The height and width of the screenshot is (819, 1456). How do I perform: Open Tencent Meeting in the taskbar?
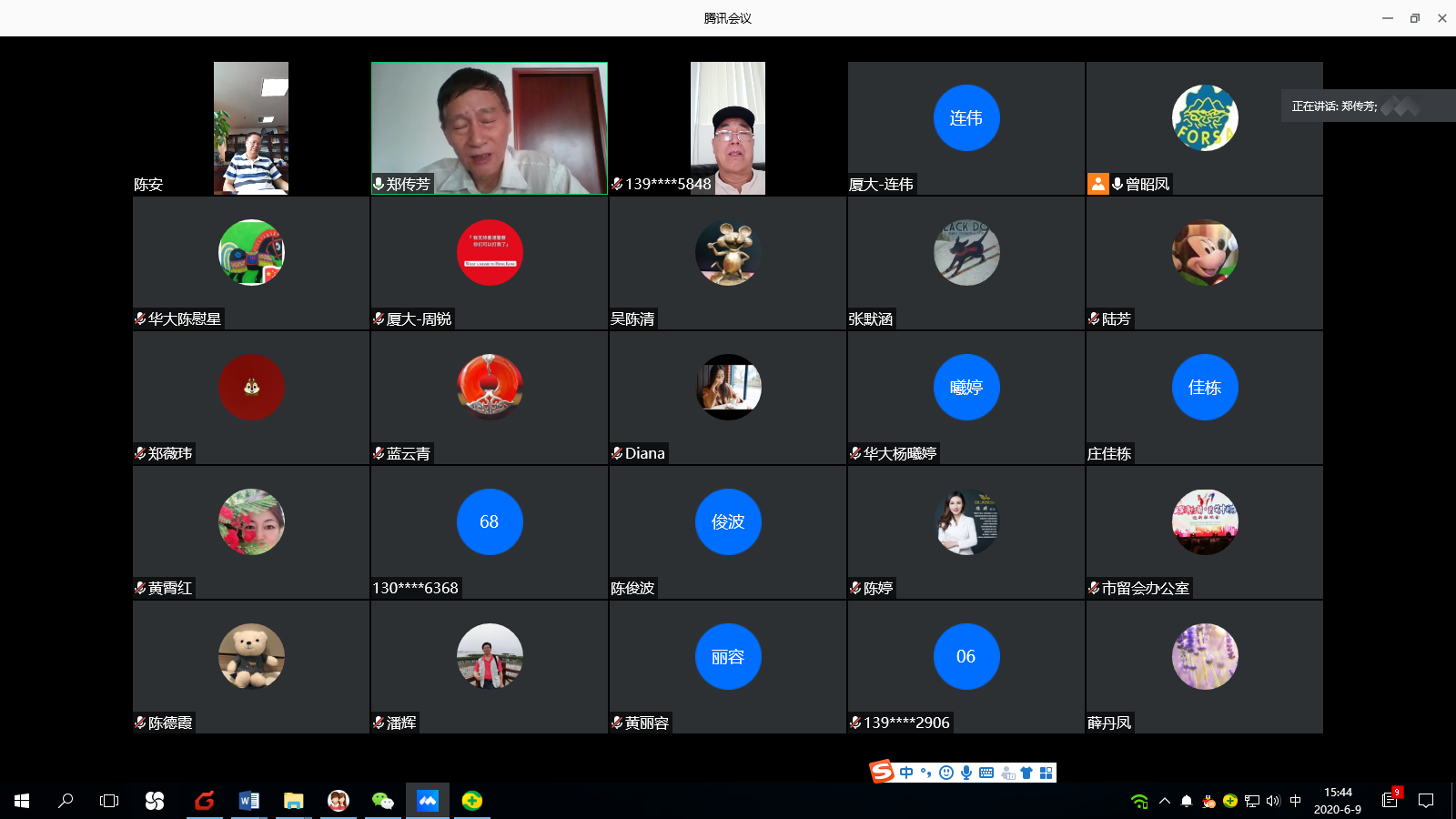[x=428, y=801]
